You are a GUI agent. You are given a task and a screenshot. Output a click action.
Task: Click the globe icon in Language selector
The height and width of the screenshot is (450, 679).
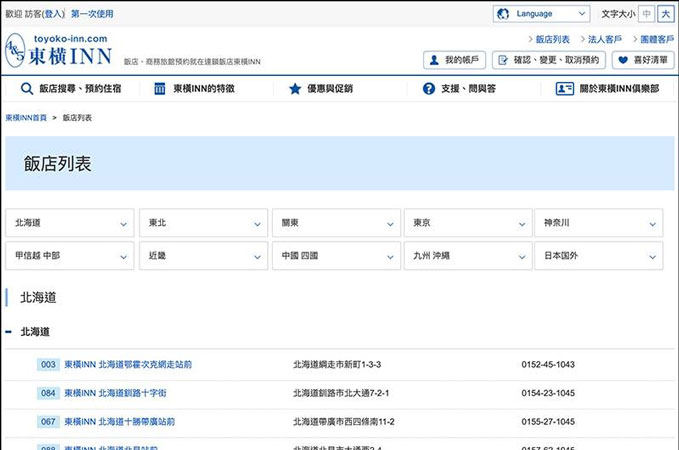[503, 14]
